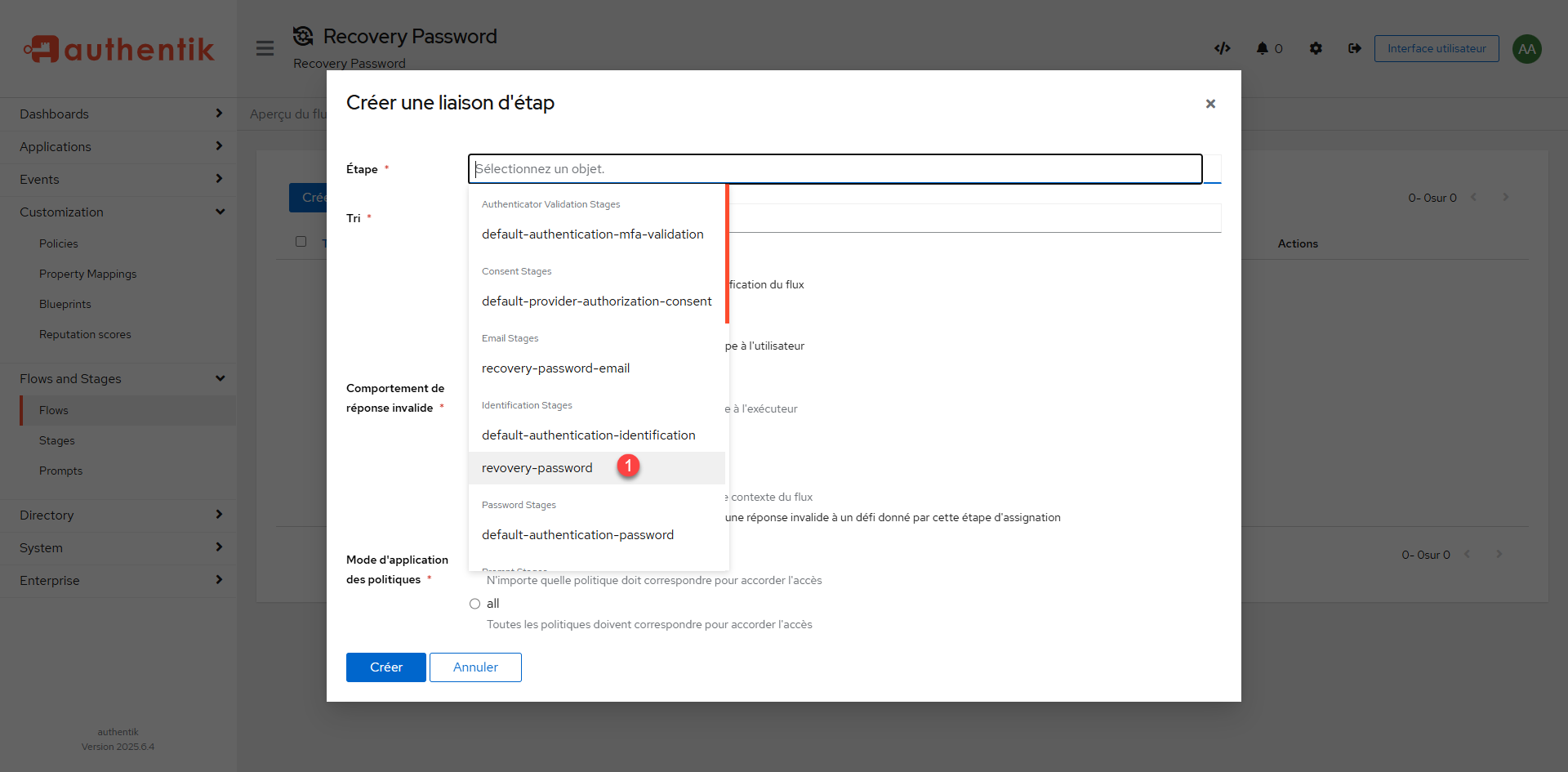1568x772 pixels.
Task: Tick the table select-all checkbox
Action: (x=301, y=242)
